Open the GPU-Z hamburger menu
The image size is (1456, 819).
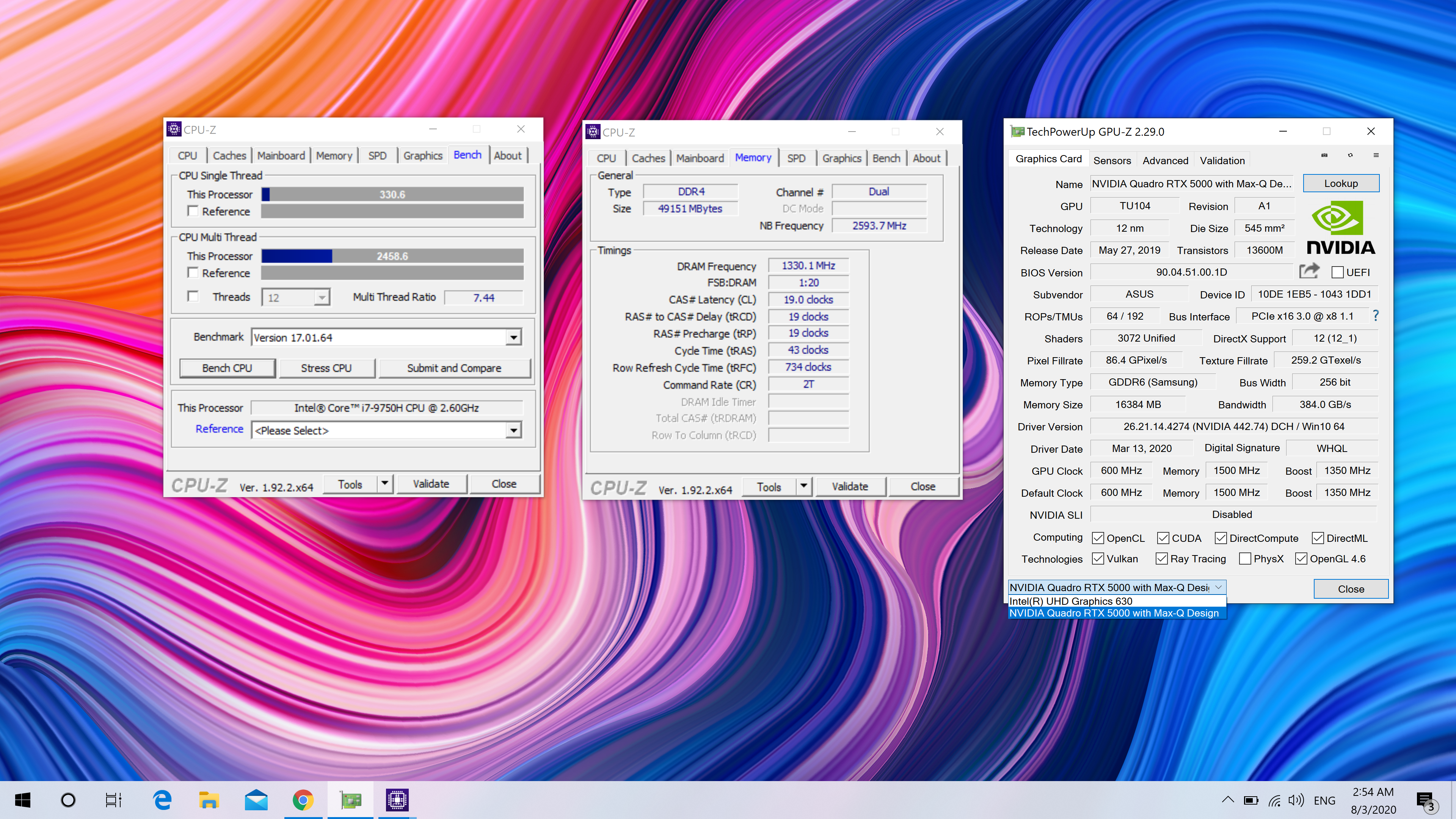point(1376,155)
